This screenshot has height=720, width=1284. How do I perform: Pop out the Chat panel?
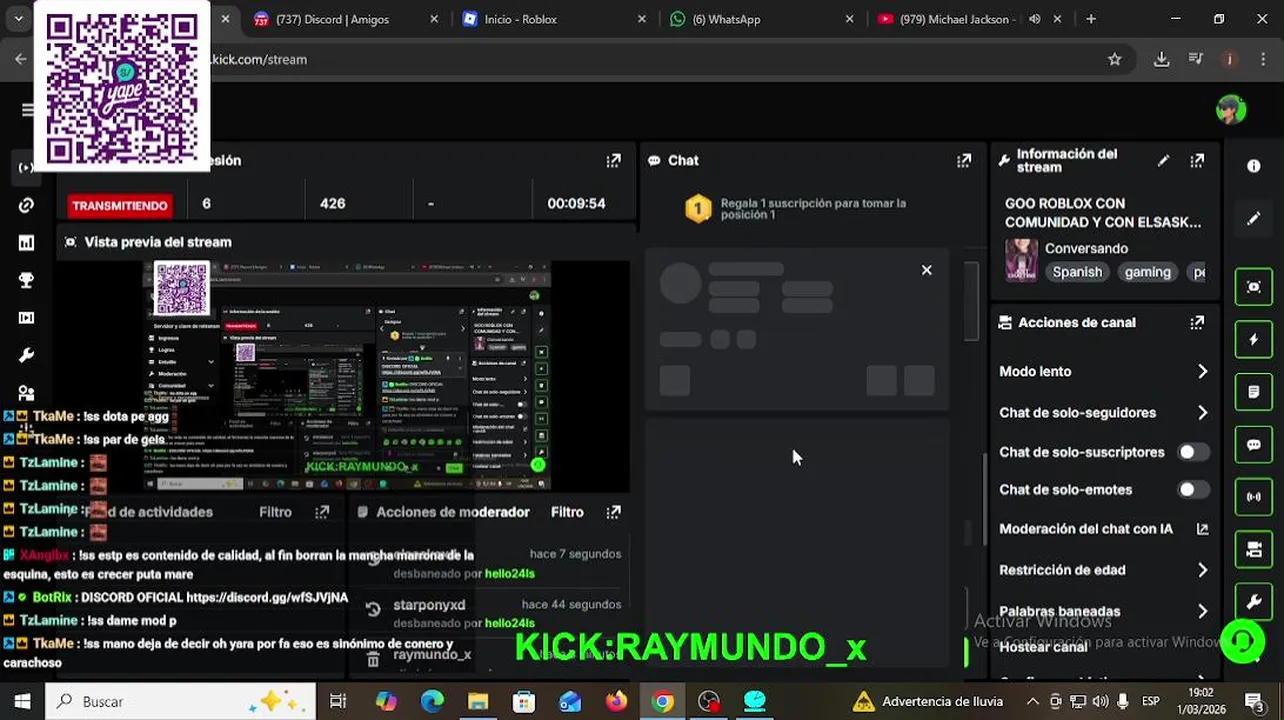tap(964, 160)
